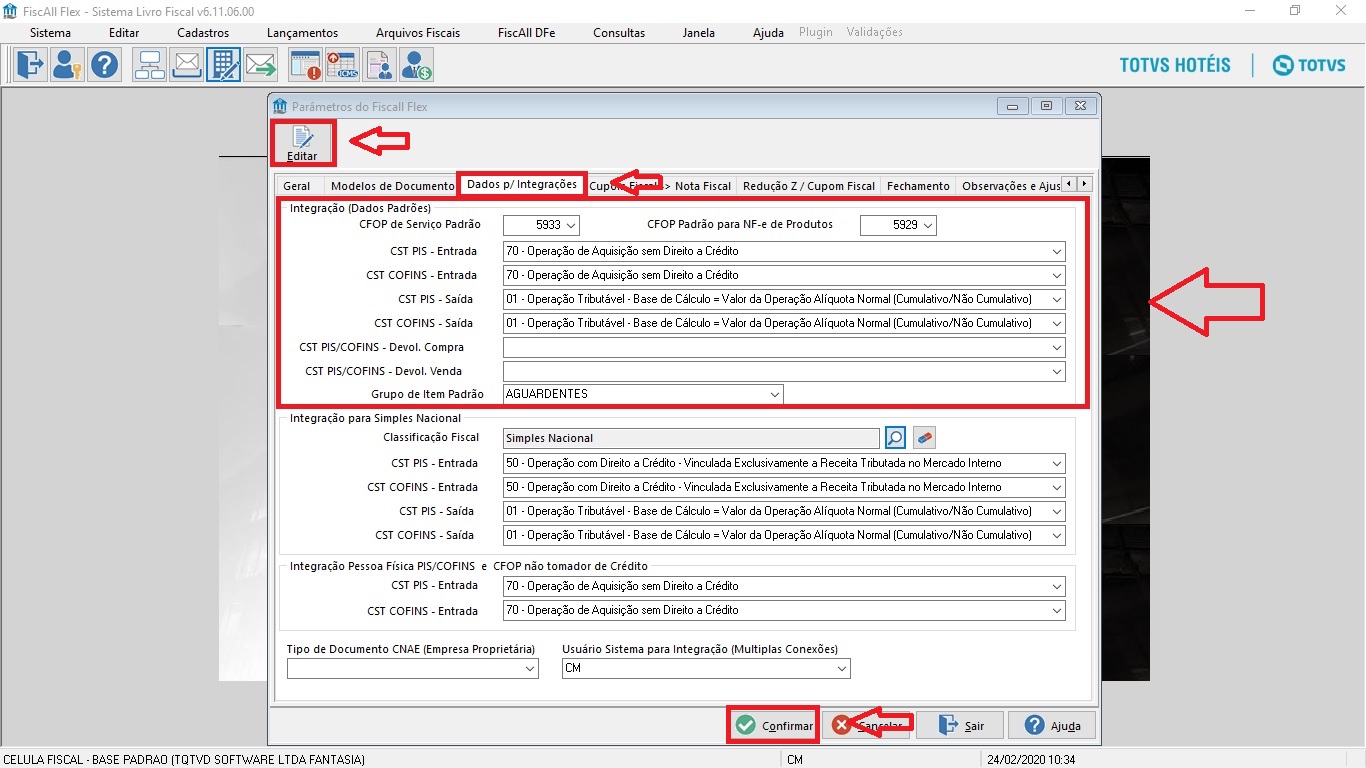Viewport: 1366px width, 768px height.
Task: Open the Consultas menu
Action: (619, 33)
